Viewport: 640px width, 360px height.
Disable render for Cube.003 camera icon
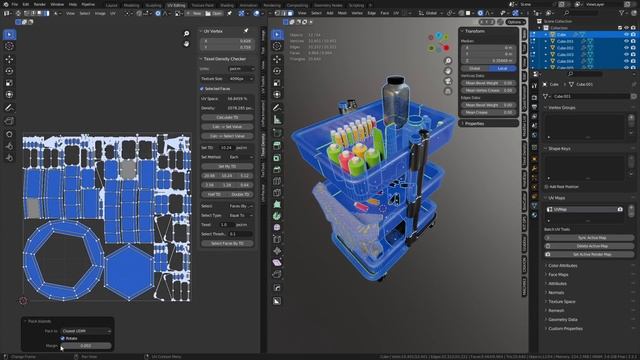(x=633, y=54)
